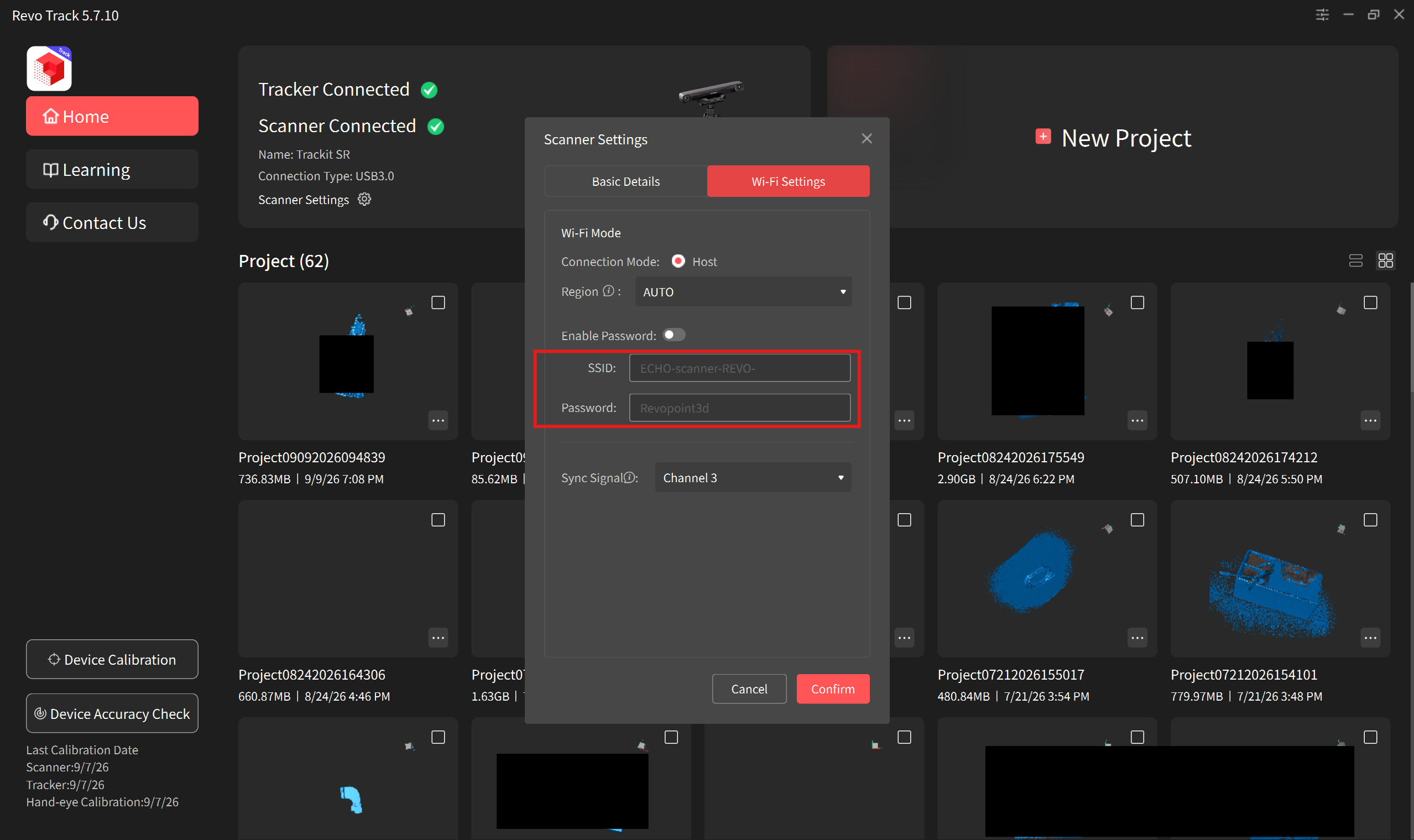Switch projects to list view

[x=1355, y=260]
